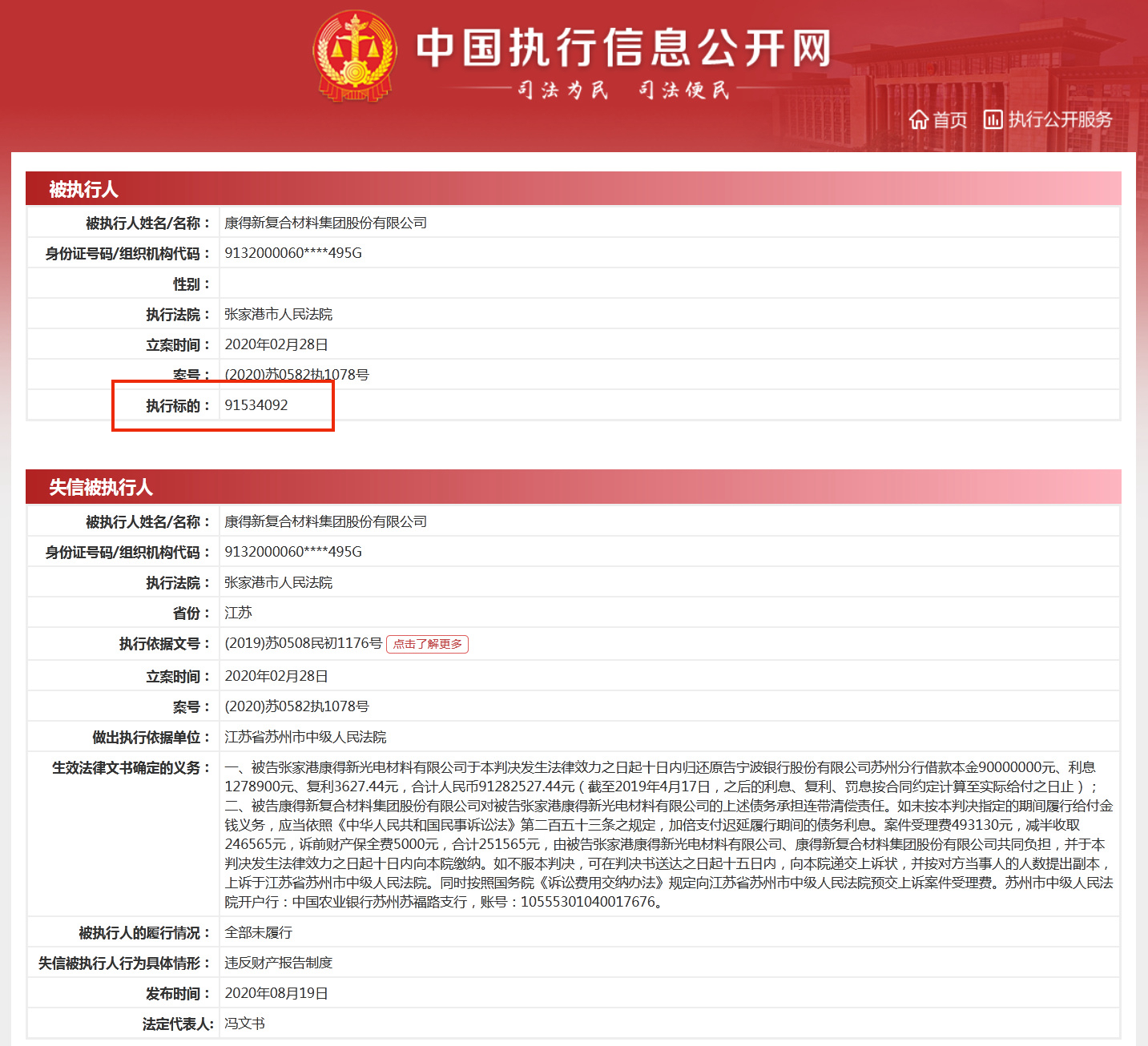Viewport: 1148px width, 1046px height.
Task: Click 立案时间 date in 失信被执行人 section
Action: coord(276,676)
